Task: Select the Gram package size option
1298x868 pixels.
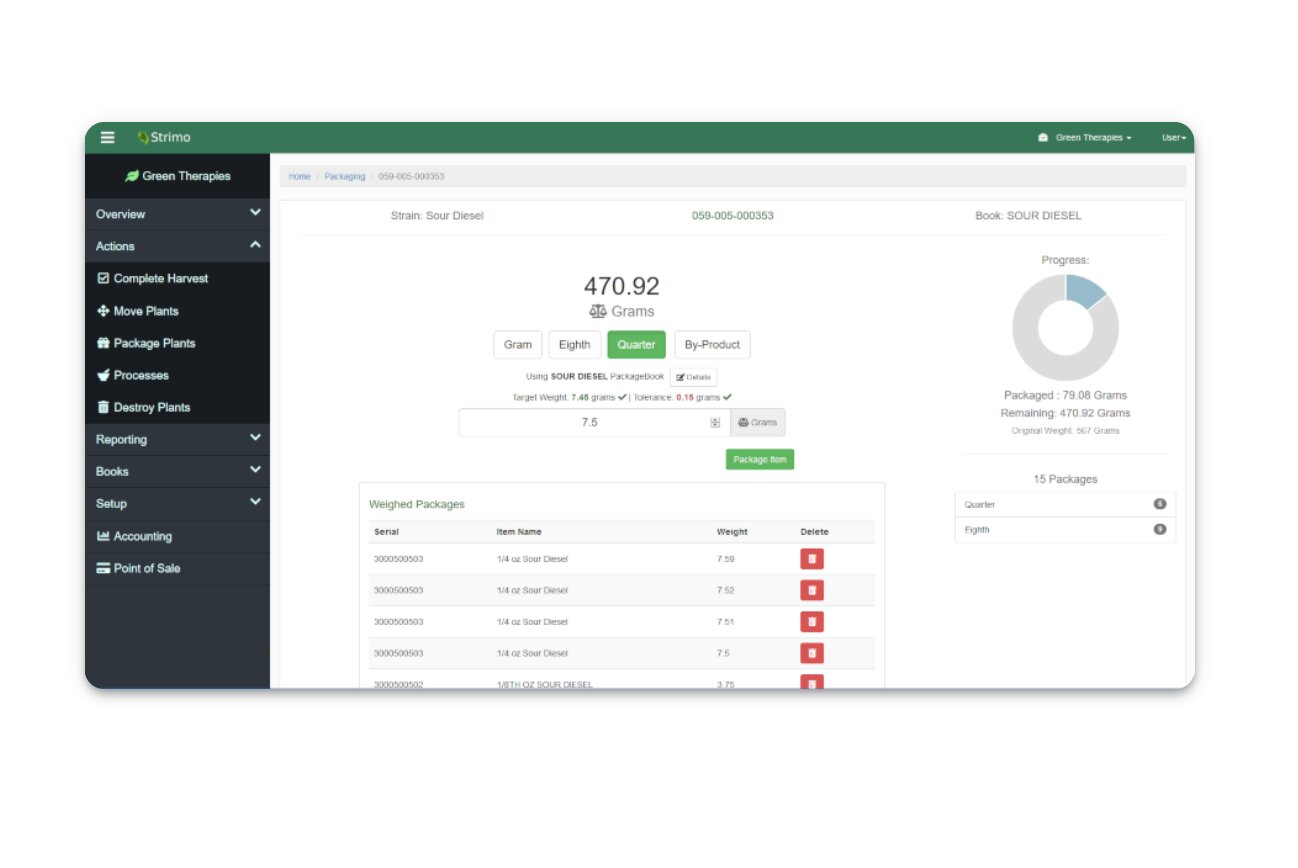Action: [517, 345]
